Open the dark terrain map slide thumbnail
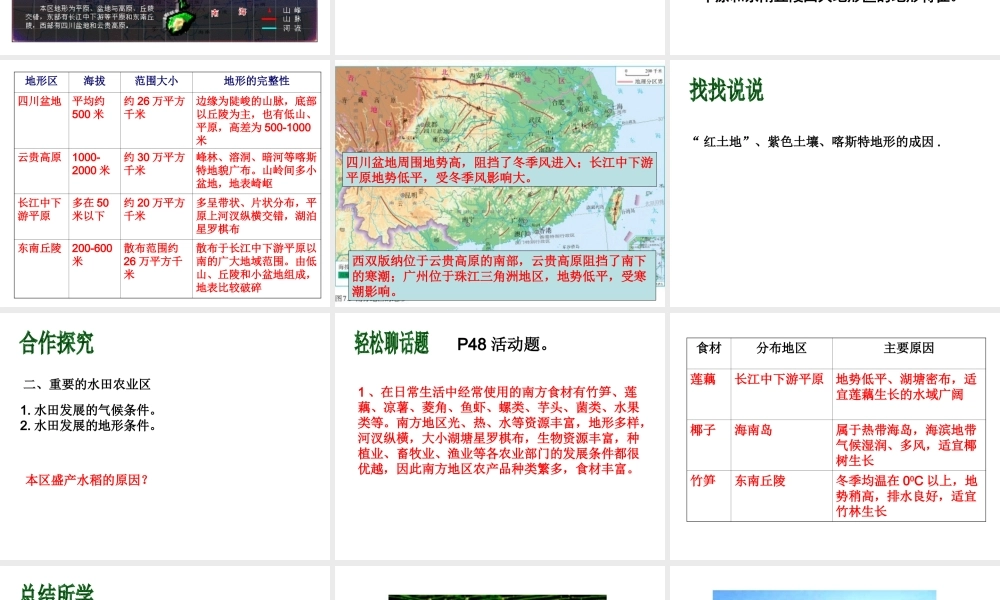The image size is (1000, 600). (x=165, y=26)
